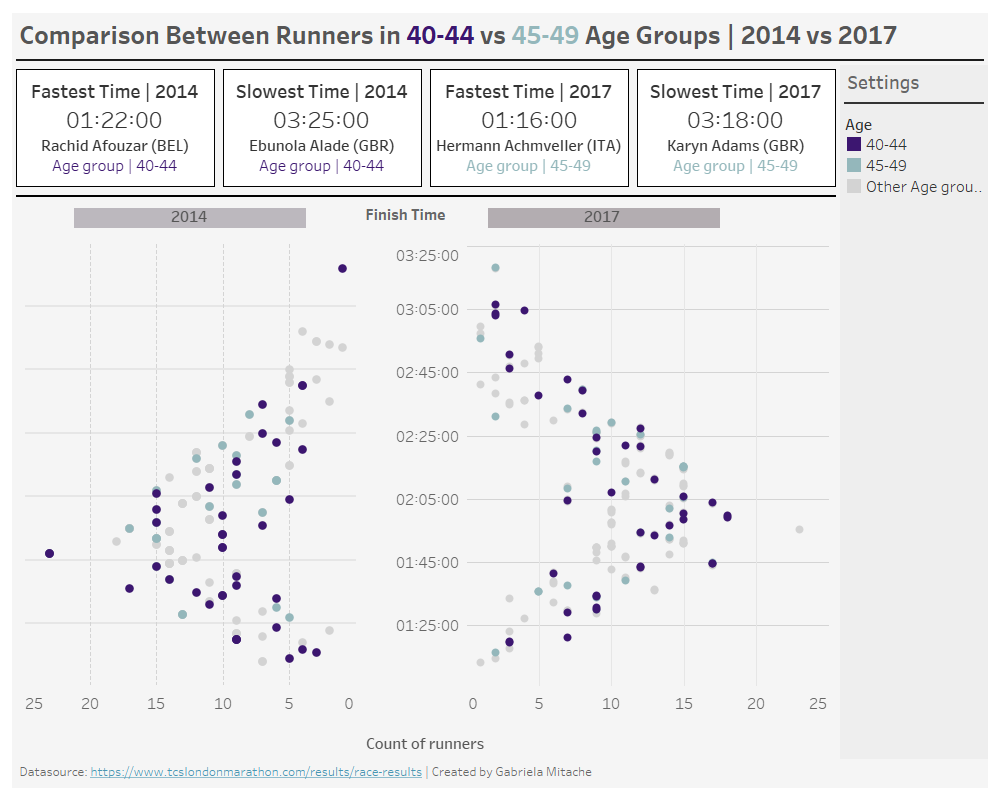Click the 40-44 purple legend swatch
The height and width of the screenshot is (800, 1000).
[x=854, y=144]
